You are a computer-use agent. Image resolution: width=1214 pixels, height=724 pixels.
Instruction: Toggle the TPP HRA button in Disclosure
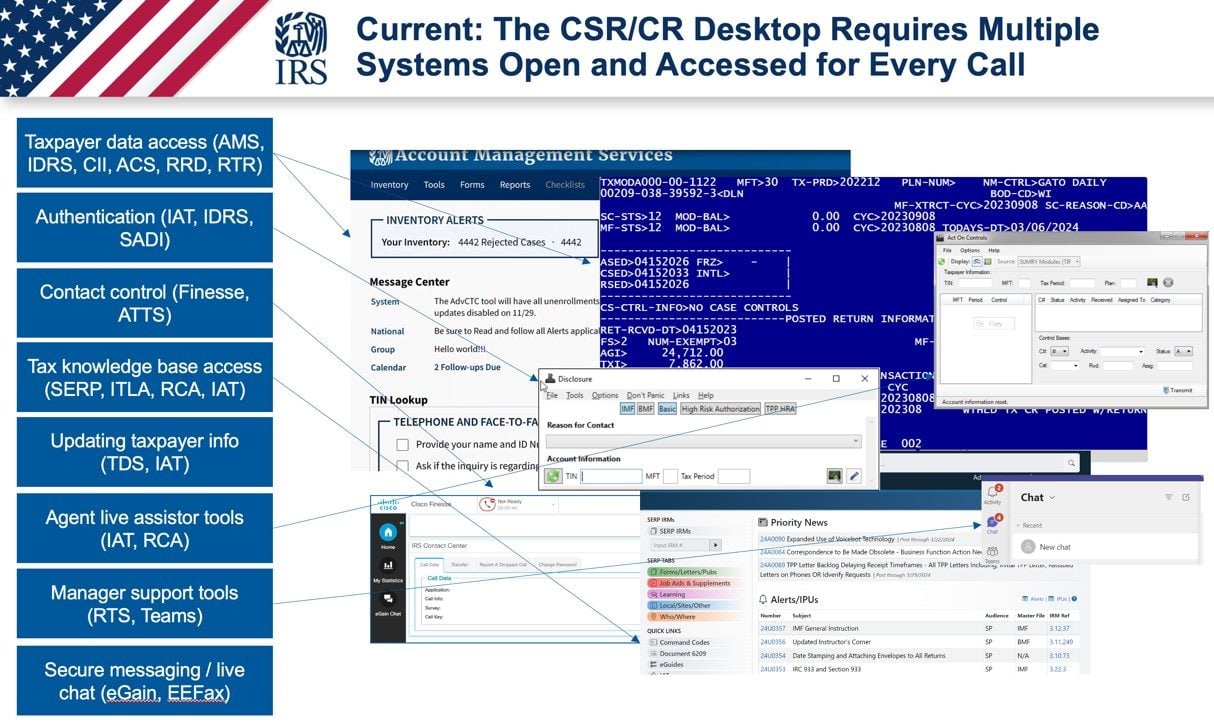[781, 409]
